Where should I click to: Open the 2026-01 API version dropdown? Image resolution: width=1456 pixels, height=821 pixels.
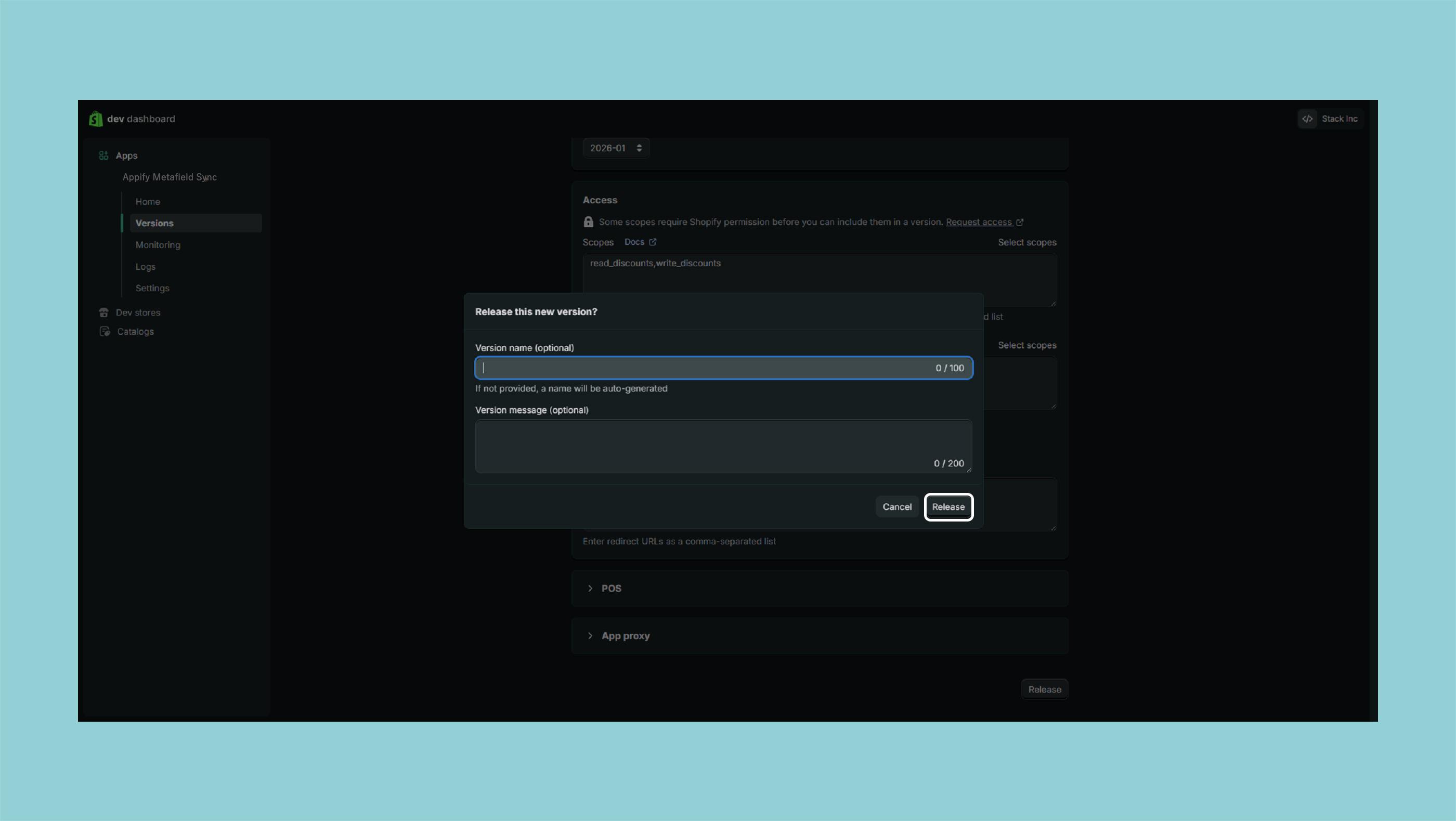click(x=616, y=148)
